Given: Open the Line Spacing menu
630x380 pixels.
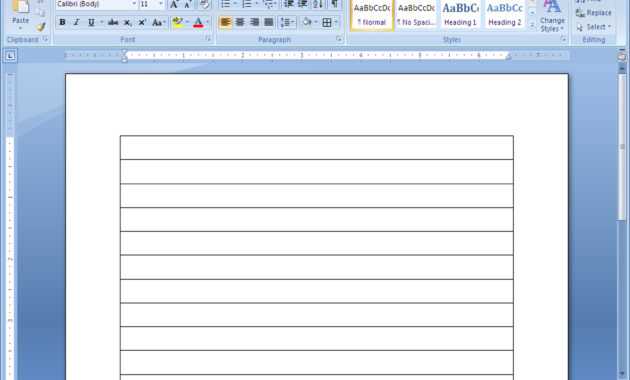Looking at the screenshot, I should coord(287,22).
